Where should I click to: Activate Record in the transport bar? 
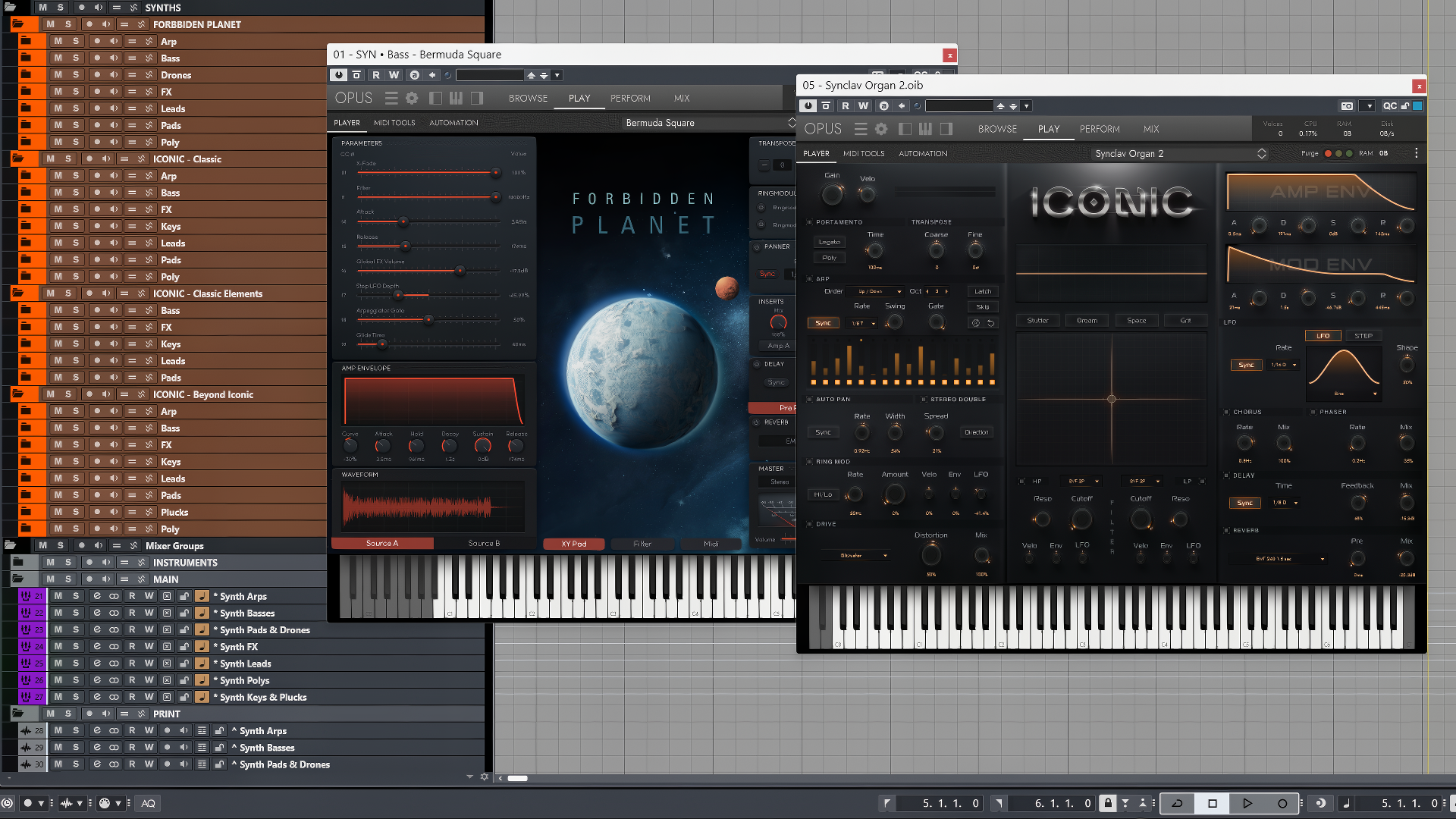1282,803
